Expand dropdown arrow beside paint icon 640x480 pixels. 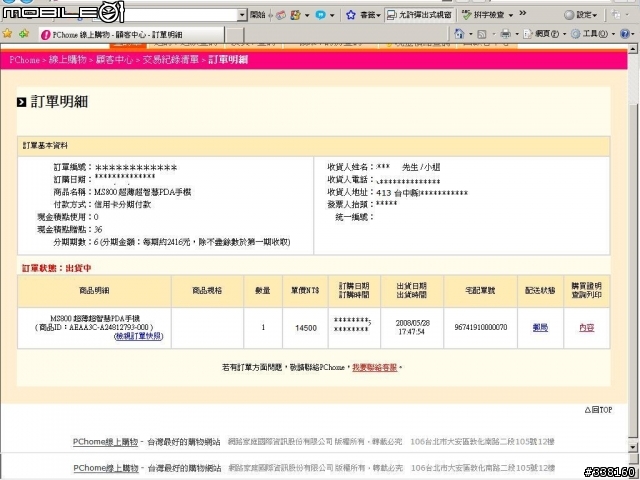coord(307,16)
